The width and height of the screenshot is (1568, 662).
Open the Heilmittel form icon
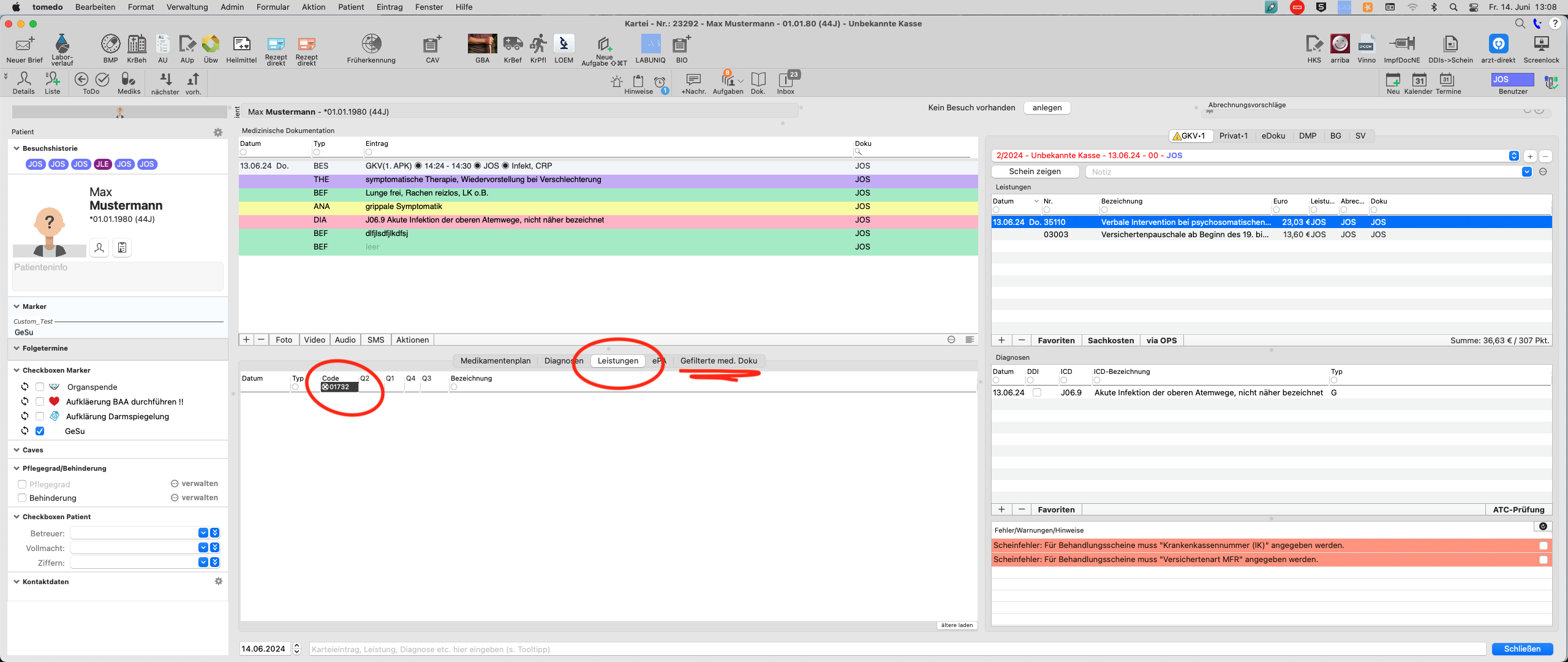tap(241, 49)
